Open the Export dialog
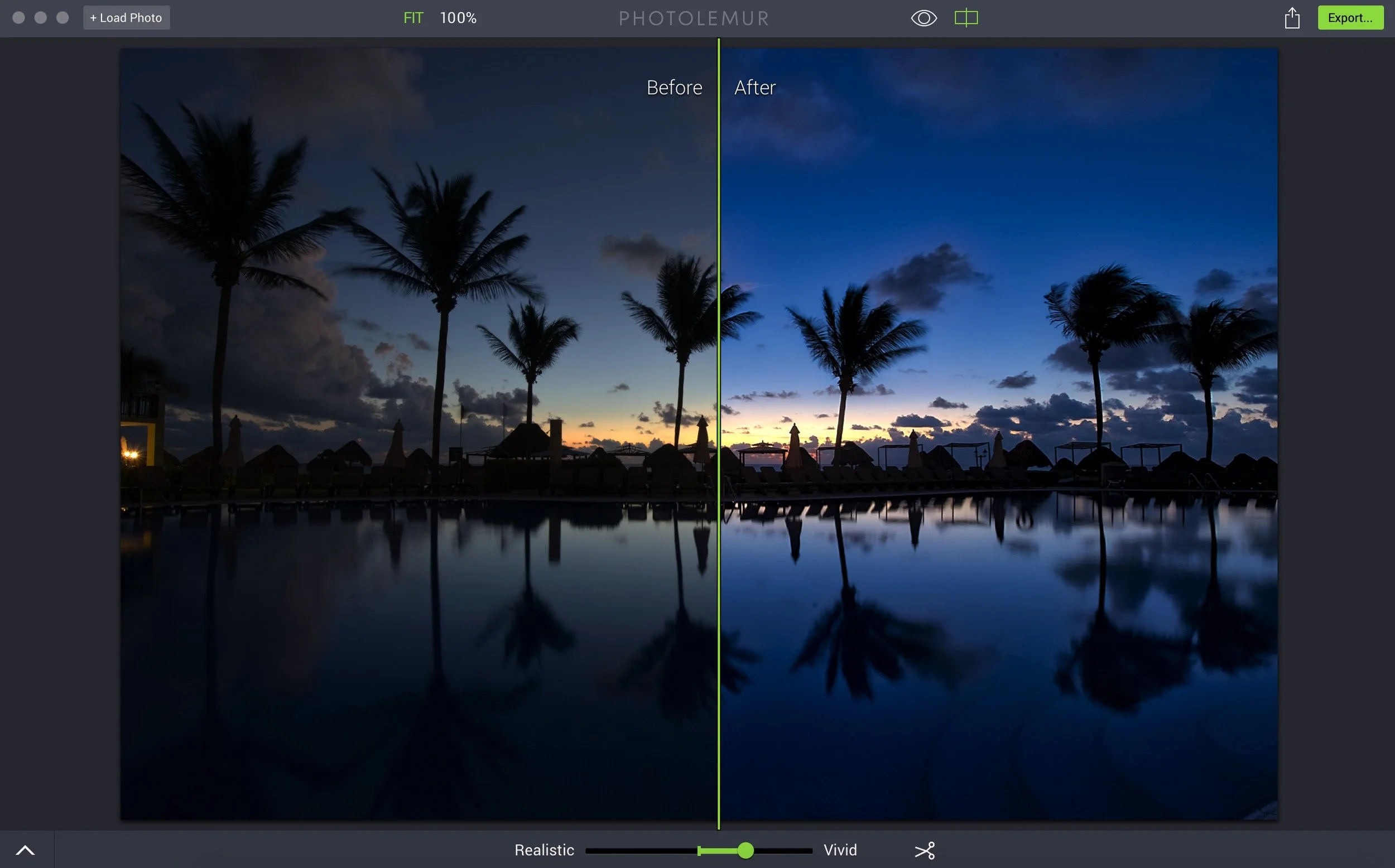Viewport: 1395px width, 868px height. (x=1350, y=18)
